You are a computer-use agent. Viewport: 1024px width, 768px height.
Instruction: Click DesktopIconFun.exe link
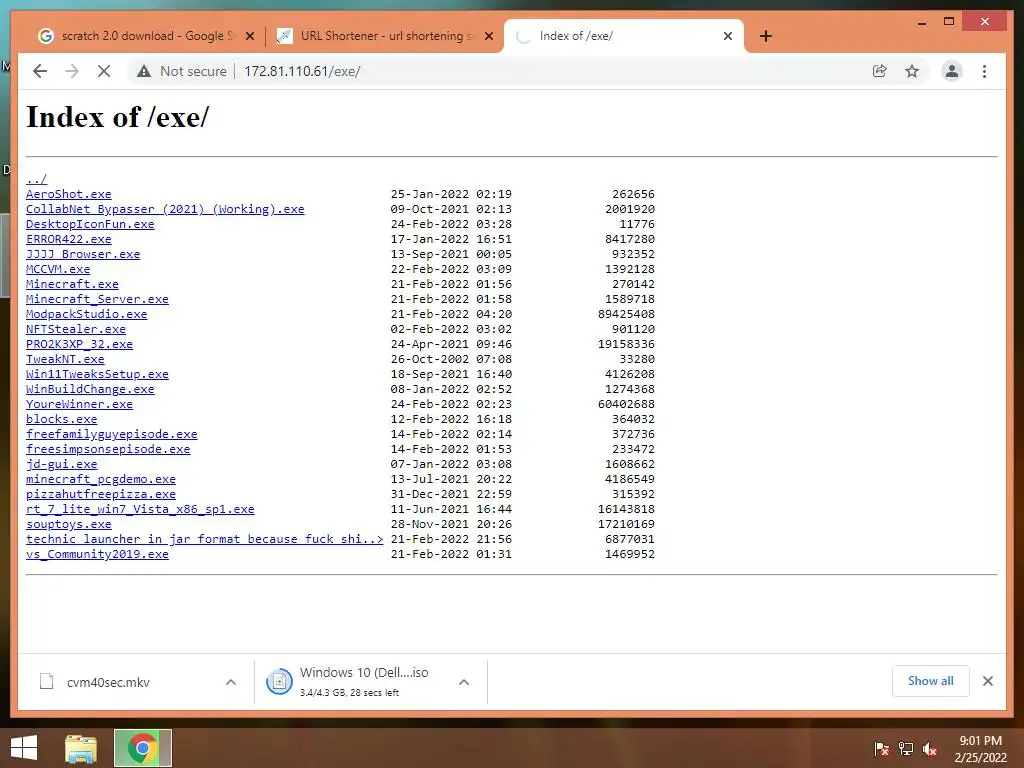pos(90,224)
